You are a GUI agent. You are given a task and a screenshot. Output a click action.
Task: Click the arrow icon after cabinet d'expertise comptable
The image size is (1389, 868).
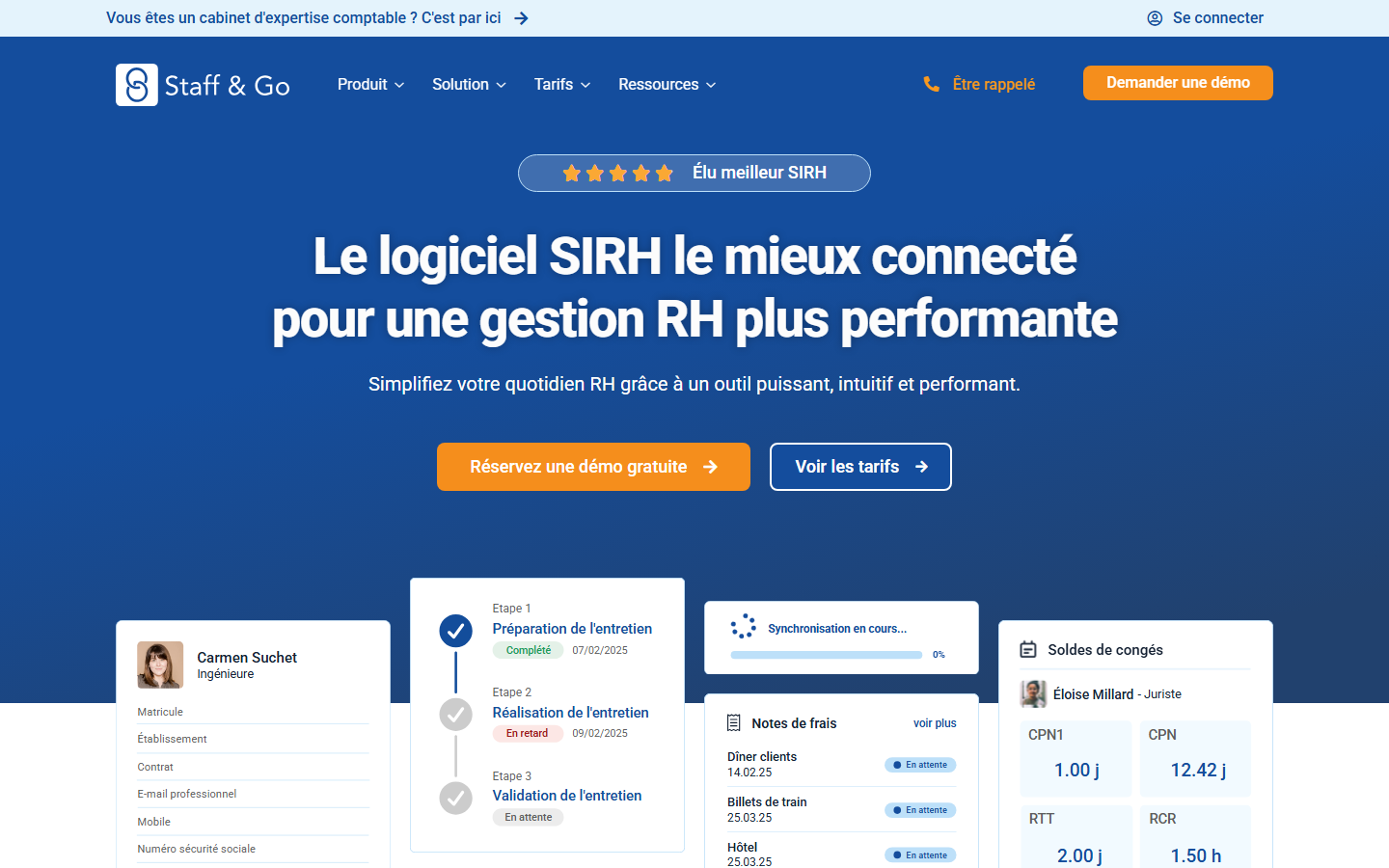521,18
